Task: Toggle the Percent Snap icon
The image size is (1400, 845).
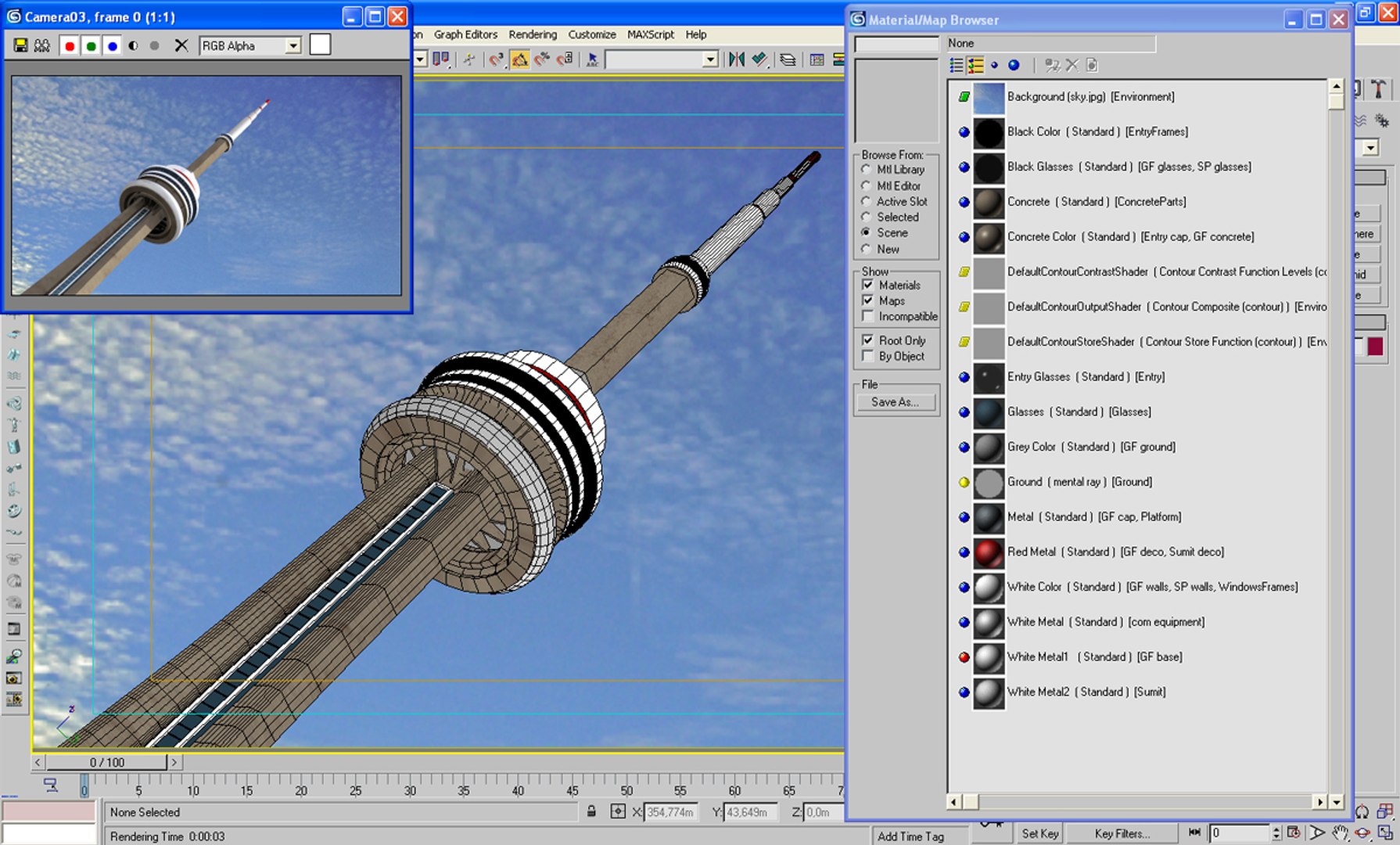Action: (542, 59)
